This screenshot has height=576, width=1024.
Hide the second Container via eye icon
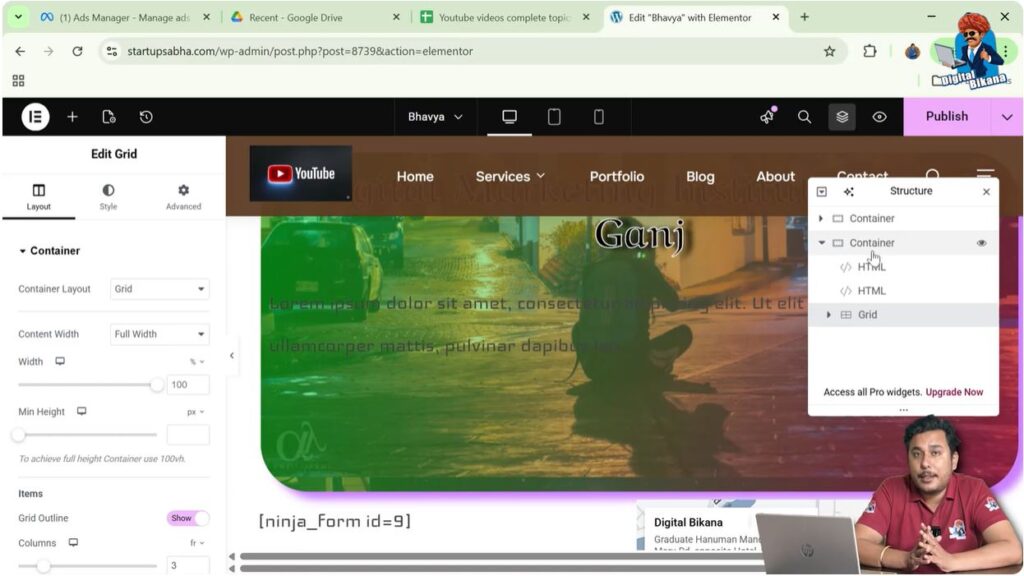tap(981, 243)
